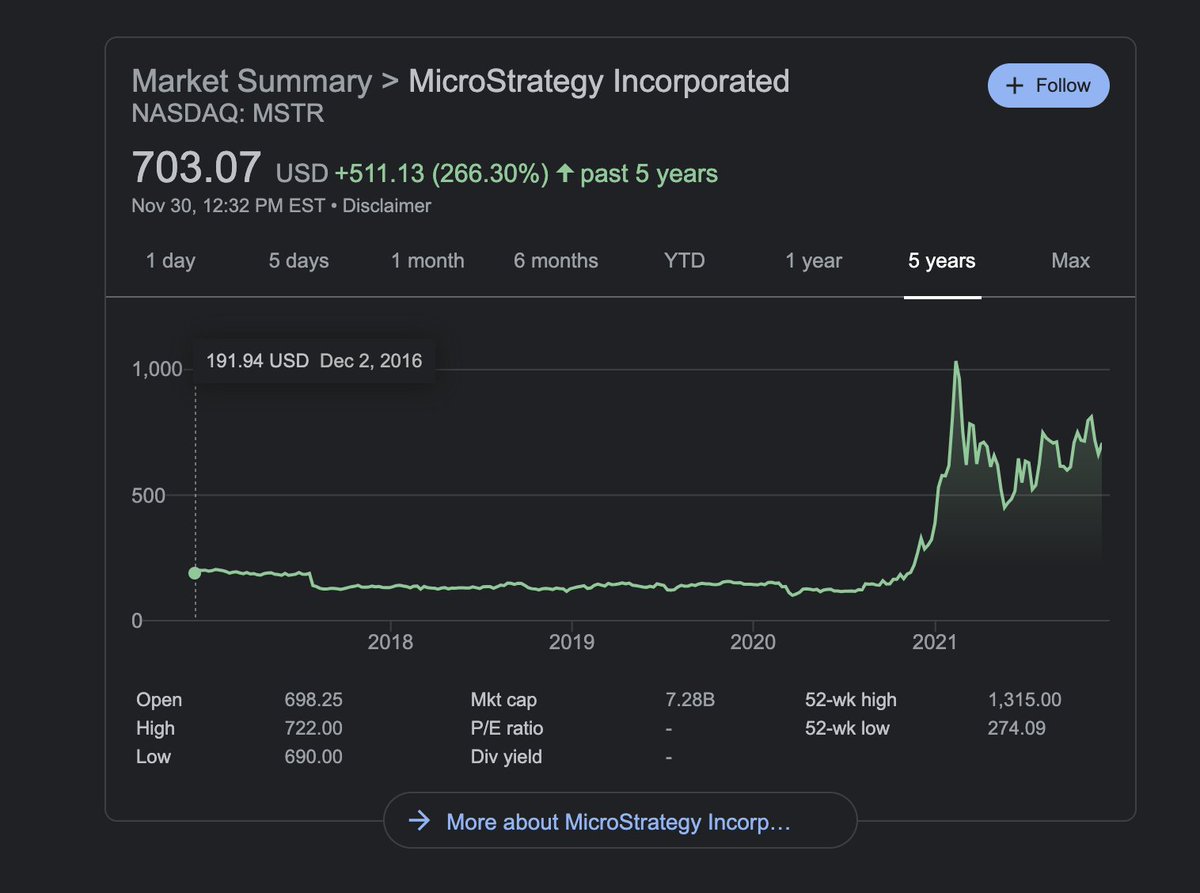
Task: Click the 5 years tab
Action: [942, 261]
